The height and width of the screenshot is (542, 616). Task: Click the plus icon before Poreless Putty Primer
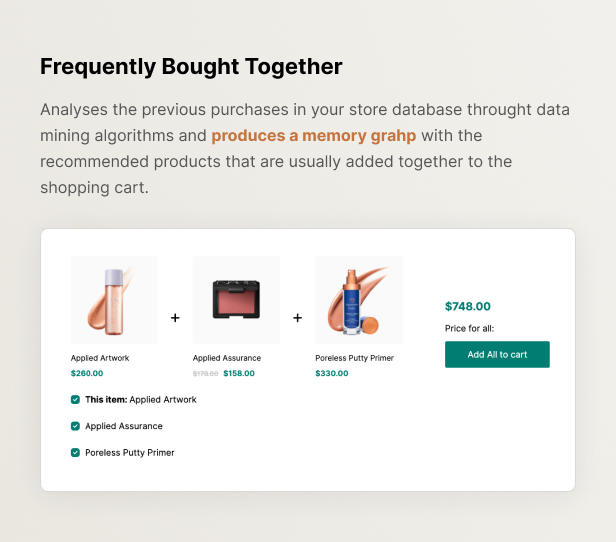[297, 317]
